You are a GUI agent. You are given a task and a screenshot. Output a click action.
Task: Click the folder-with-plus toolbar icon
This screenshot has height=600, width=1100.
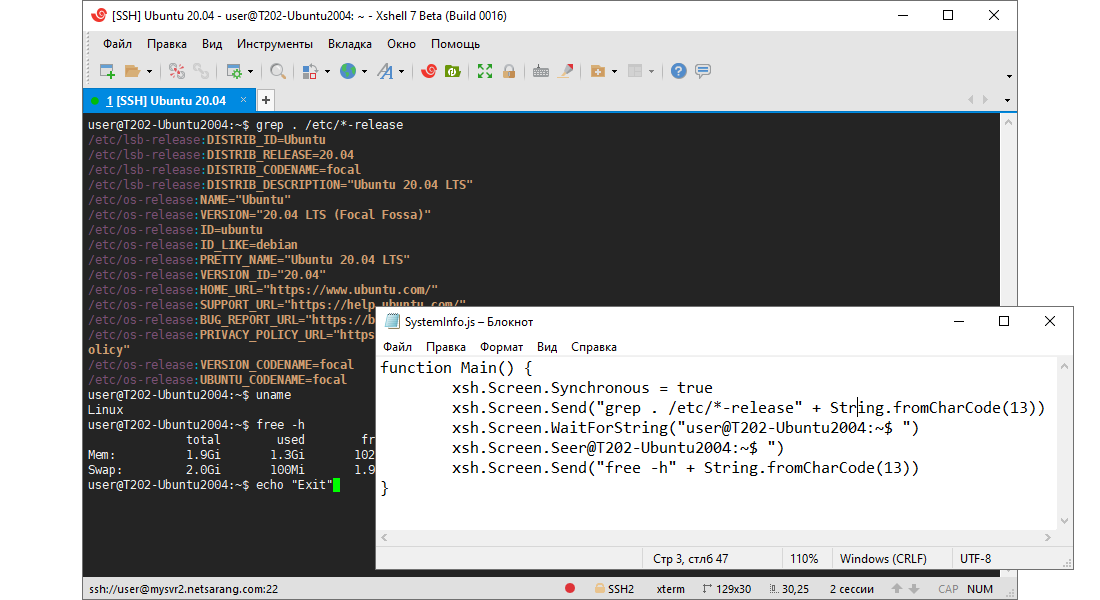tap(598, 71)
